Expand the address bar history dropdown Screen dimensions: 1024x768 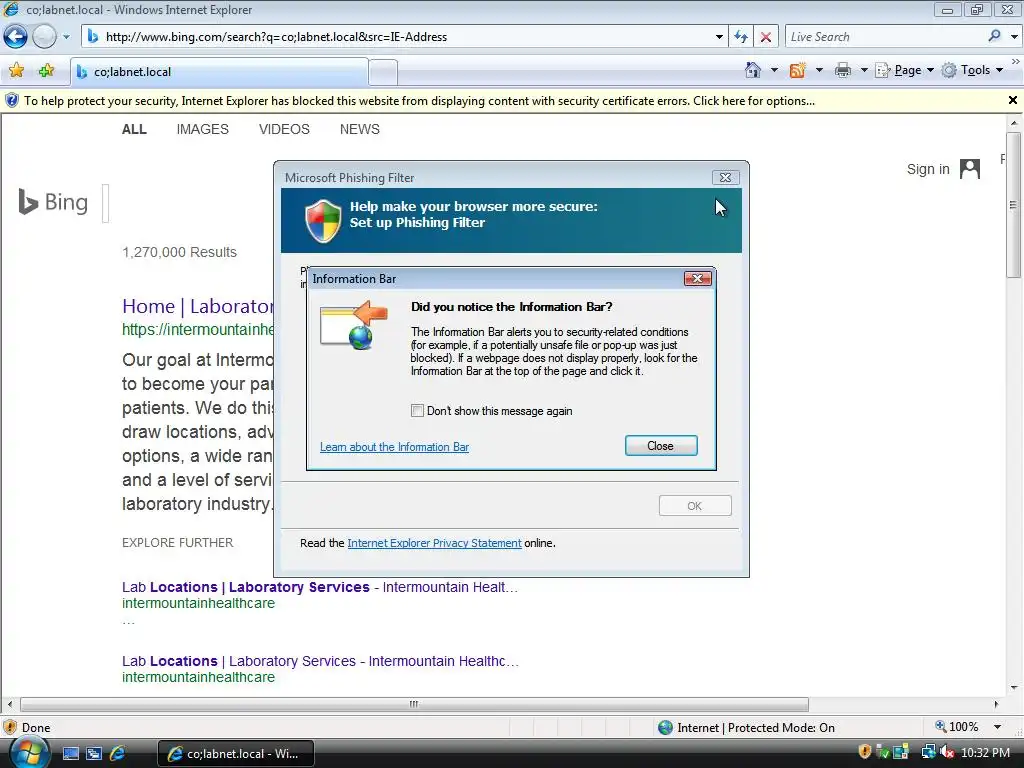click(719, 37)
